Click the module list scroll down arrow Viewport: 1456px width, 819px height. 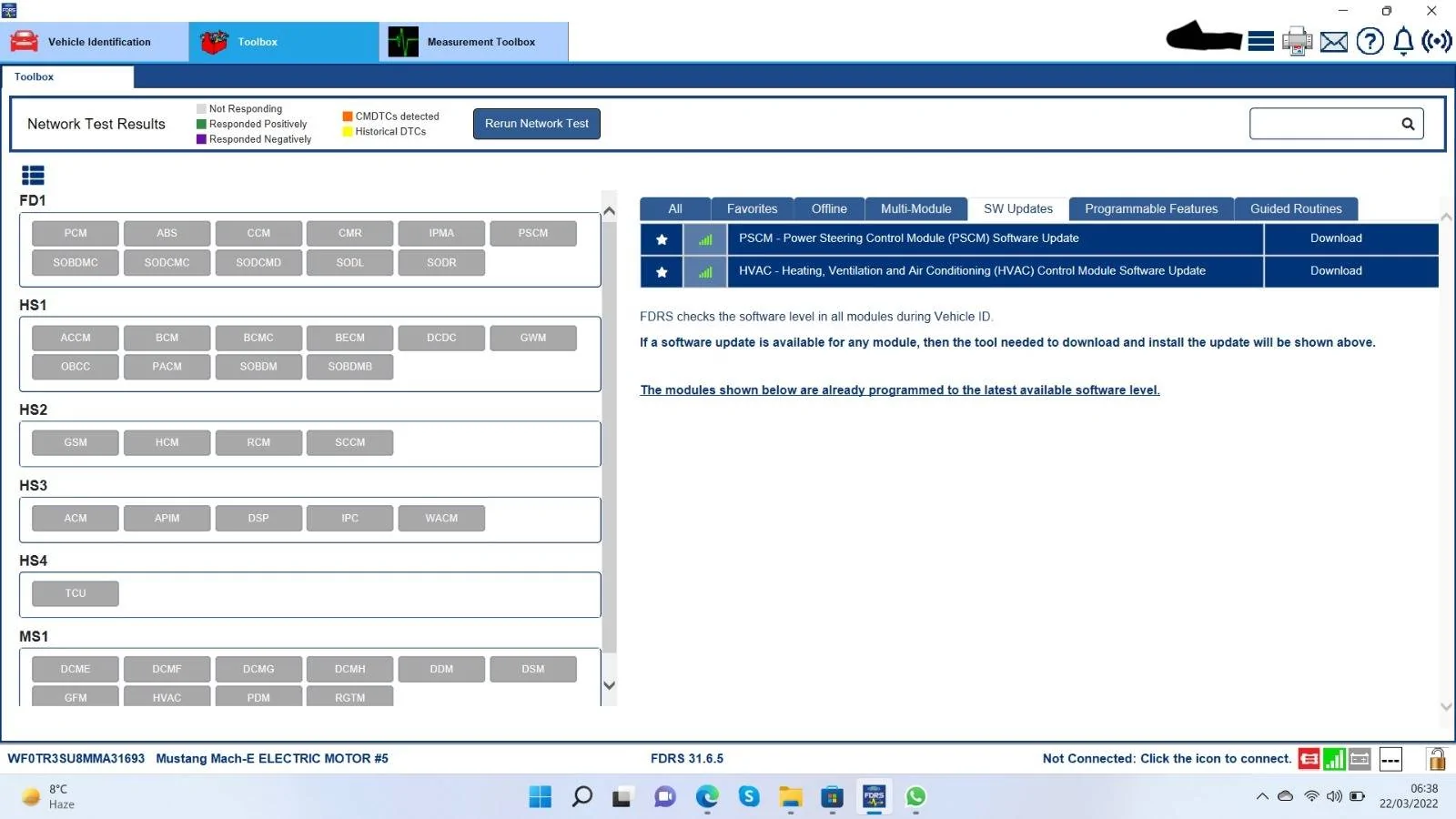click(x=610, y=686)
